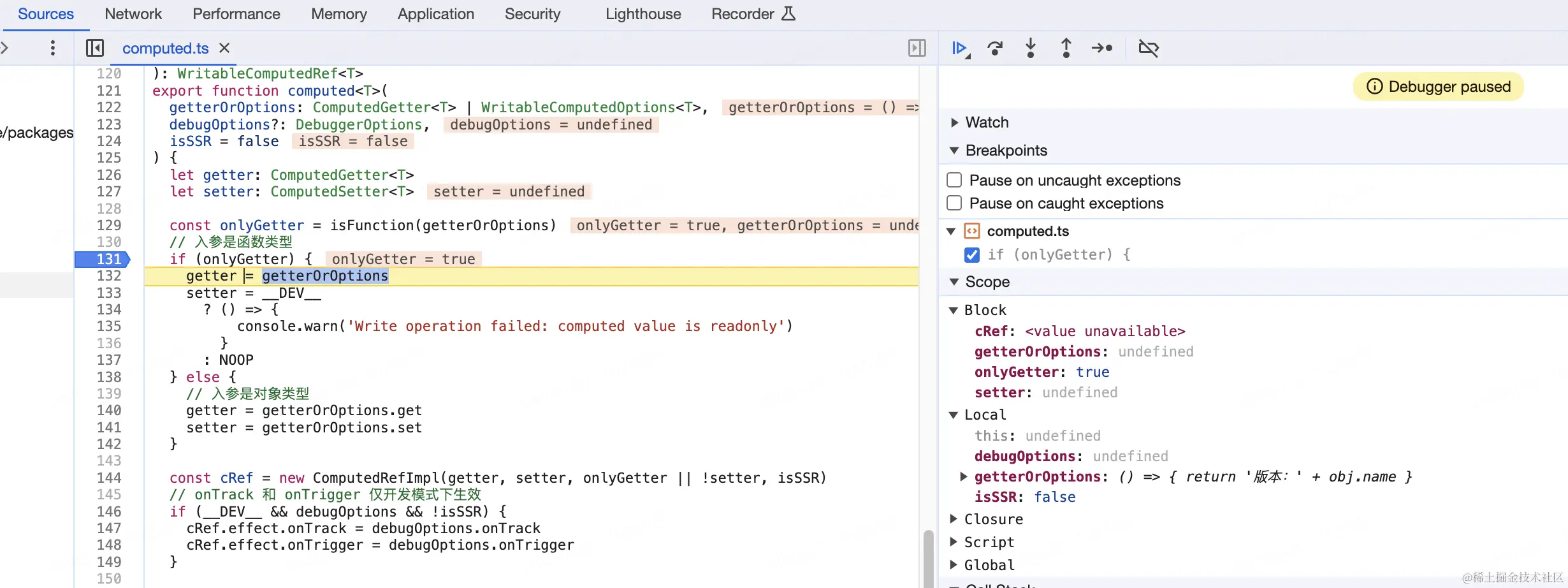
Task: Step into next function call
Action: (1031, 48)
